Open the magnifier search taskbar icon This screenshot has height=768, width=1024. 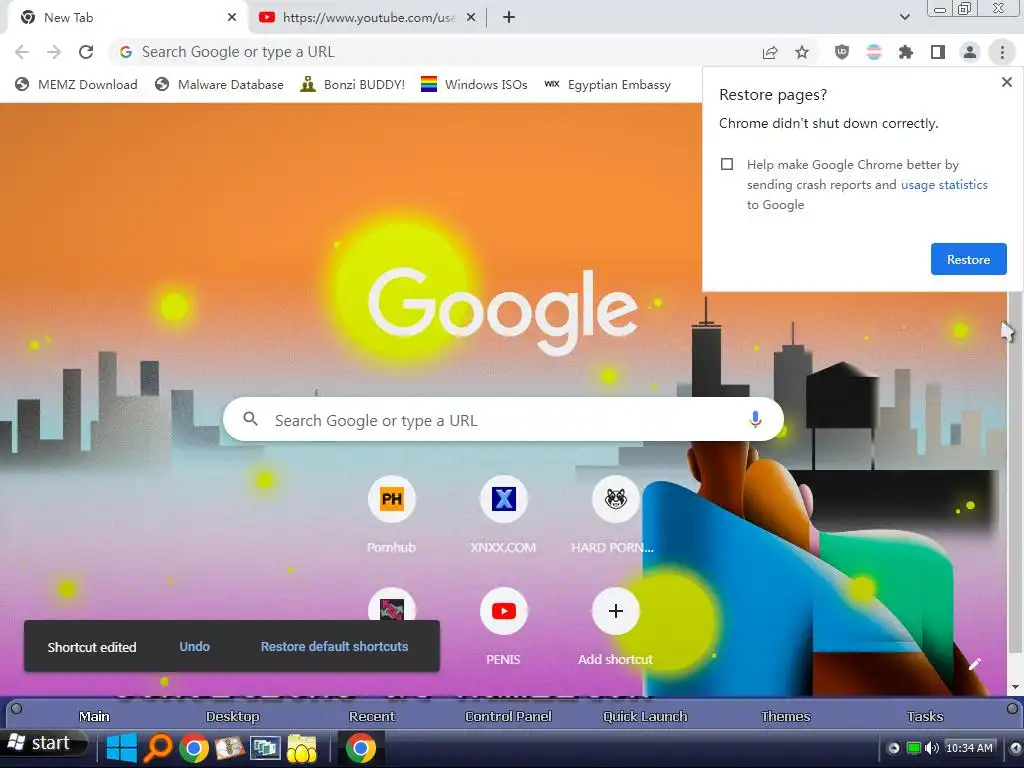pyautogui.click(x=157, y=748)
